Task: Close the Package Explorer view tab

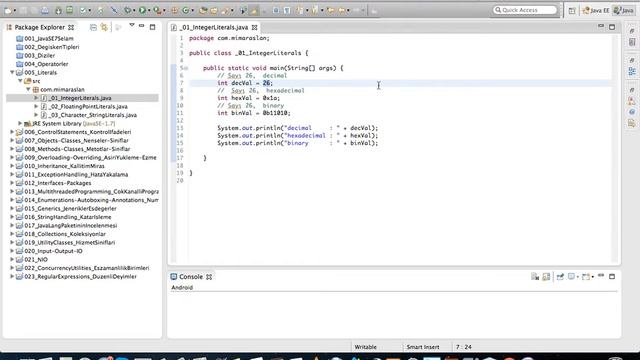Action: (71, 27)
